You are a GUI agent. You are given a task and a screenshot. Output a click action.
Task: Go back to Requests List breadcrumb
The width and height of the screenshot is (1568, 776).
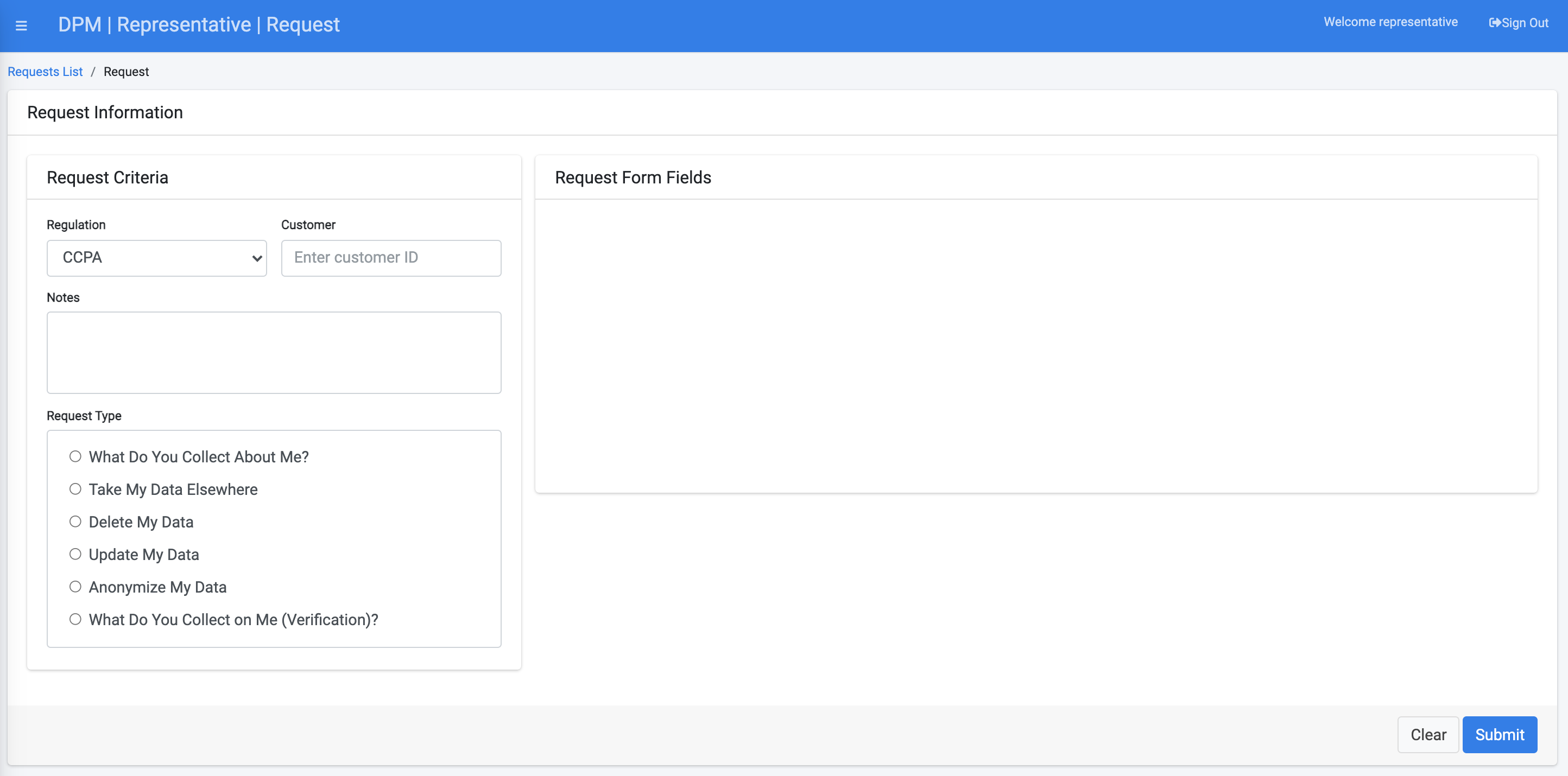(45, 72)
